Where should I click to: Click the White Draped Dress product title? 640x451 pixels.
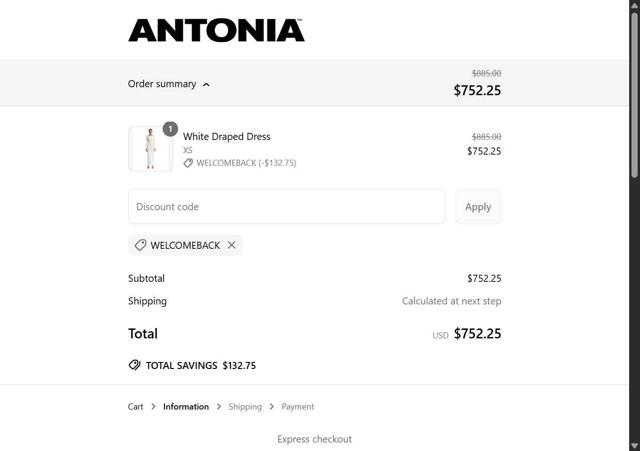(226, 136)
